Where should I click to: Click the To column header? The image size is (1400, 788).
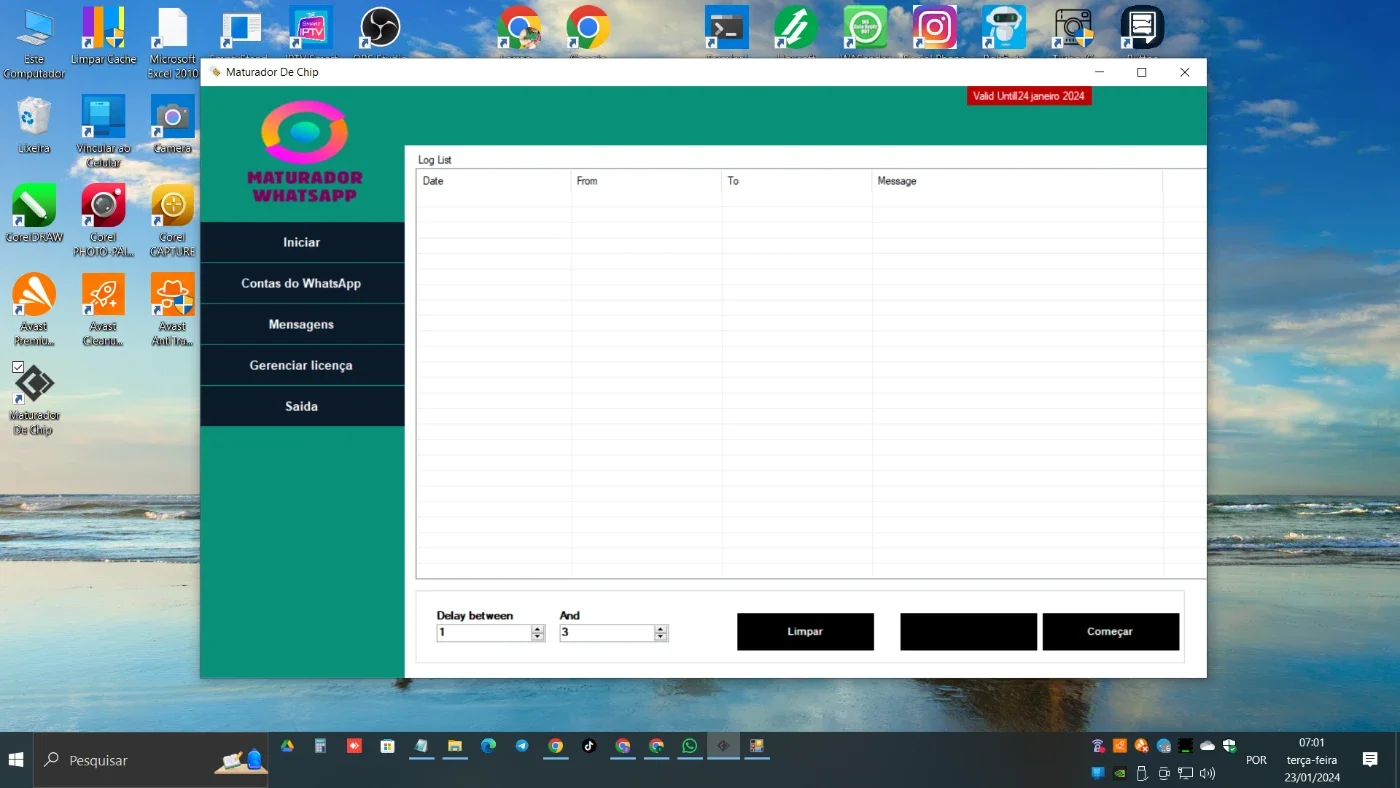tap(797, 181)
